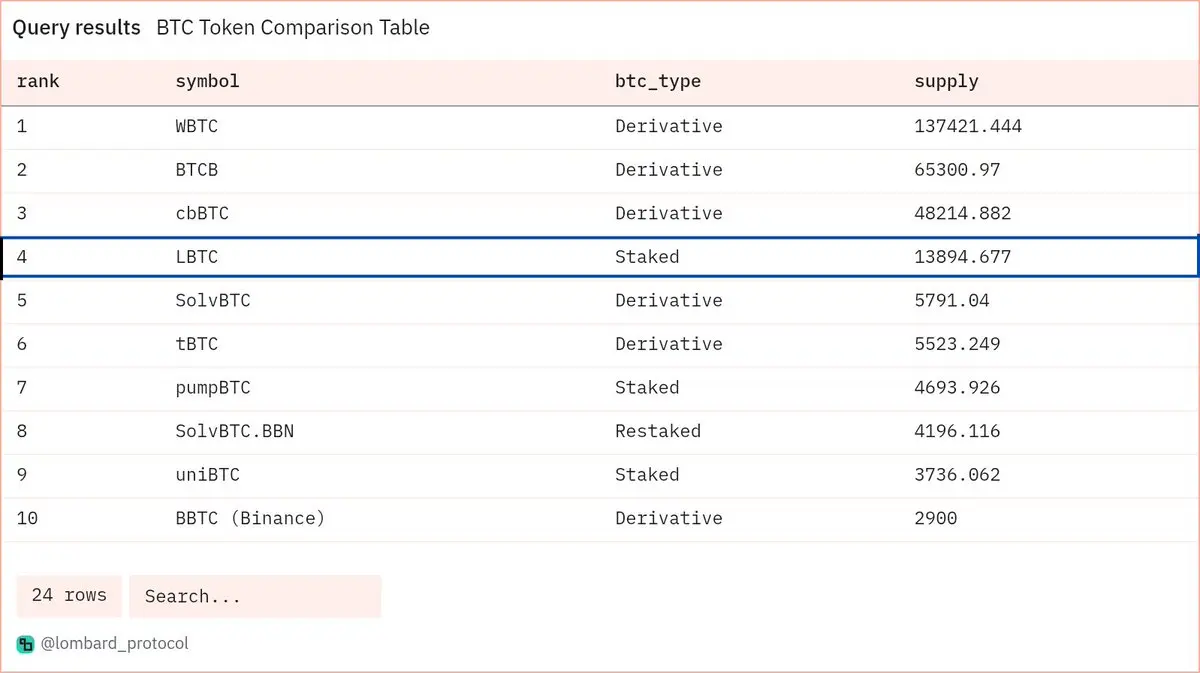Select the Derivative type in WBTC row

(x=668, y=127)
